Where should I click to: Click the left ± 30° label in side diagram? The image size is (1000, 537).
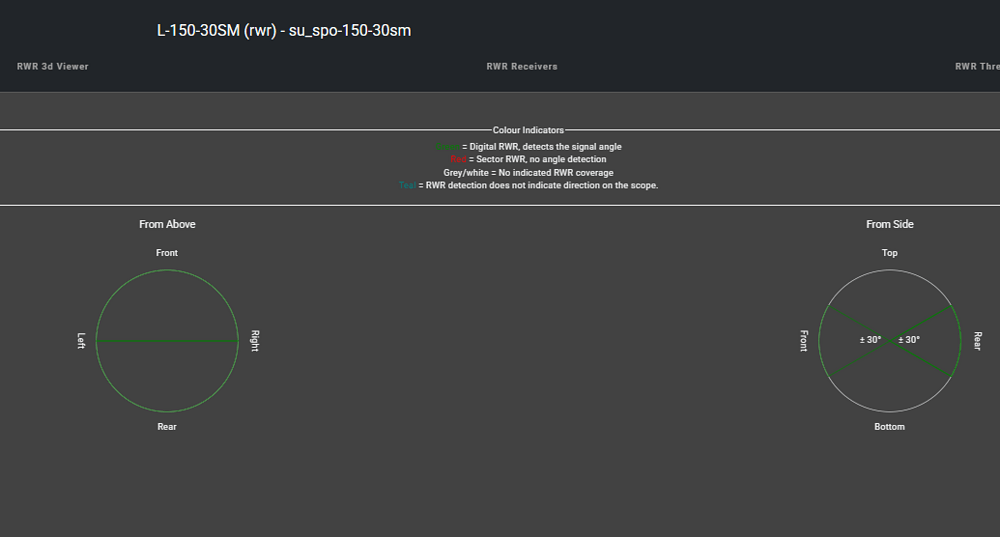(x=870, y=340)
